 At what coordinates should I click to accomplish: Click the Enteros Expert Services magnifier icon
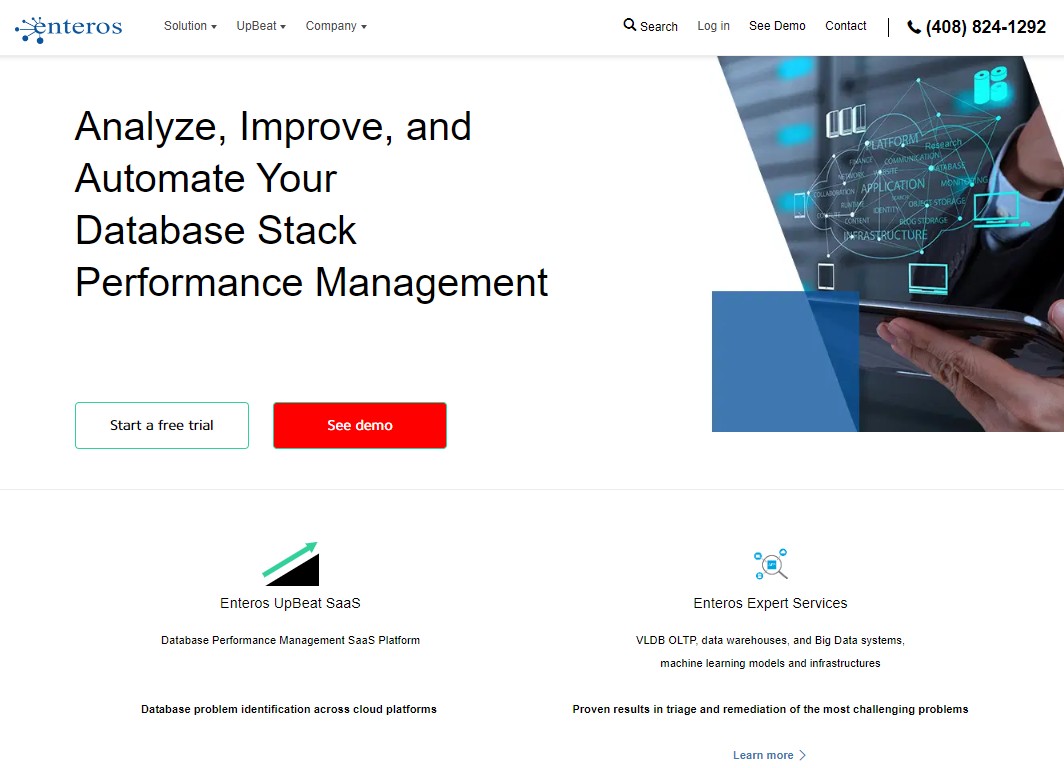click(771, 564)
